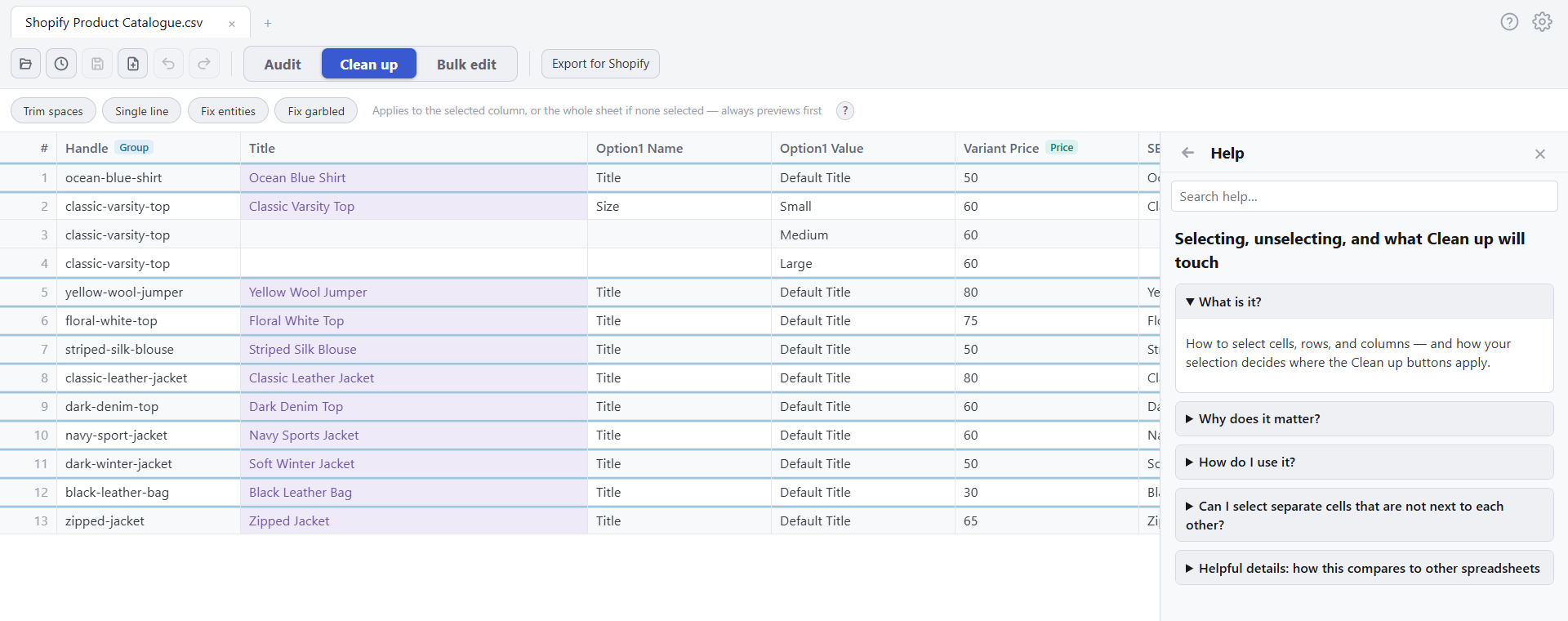Click the undo arrow icon
The image size is (1568, 621).
coord(168,64)
